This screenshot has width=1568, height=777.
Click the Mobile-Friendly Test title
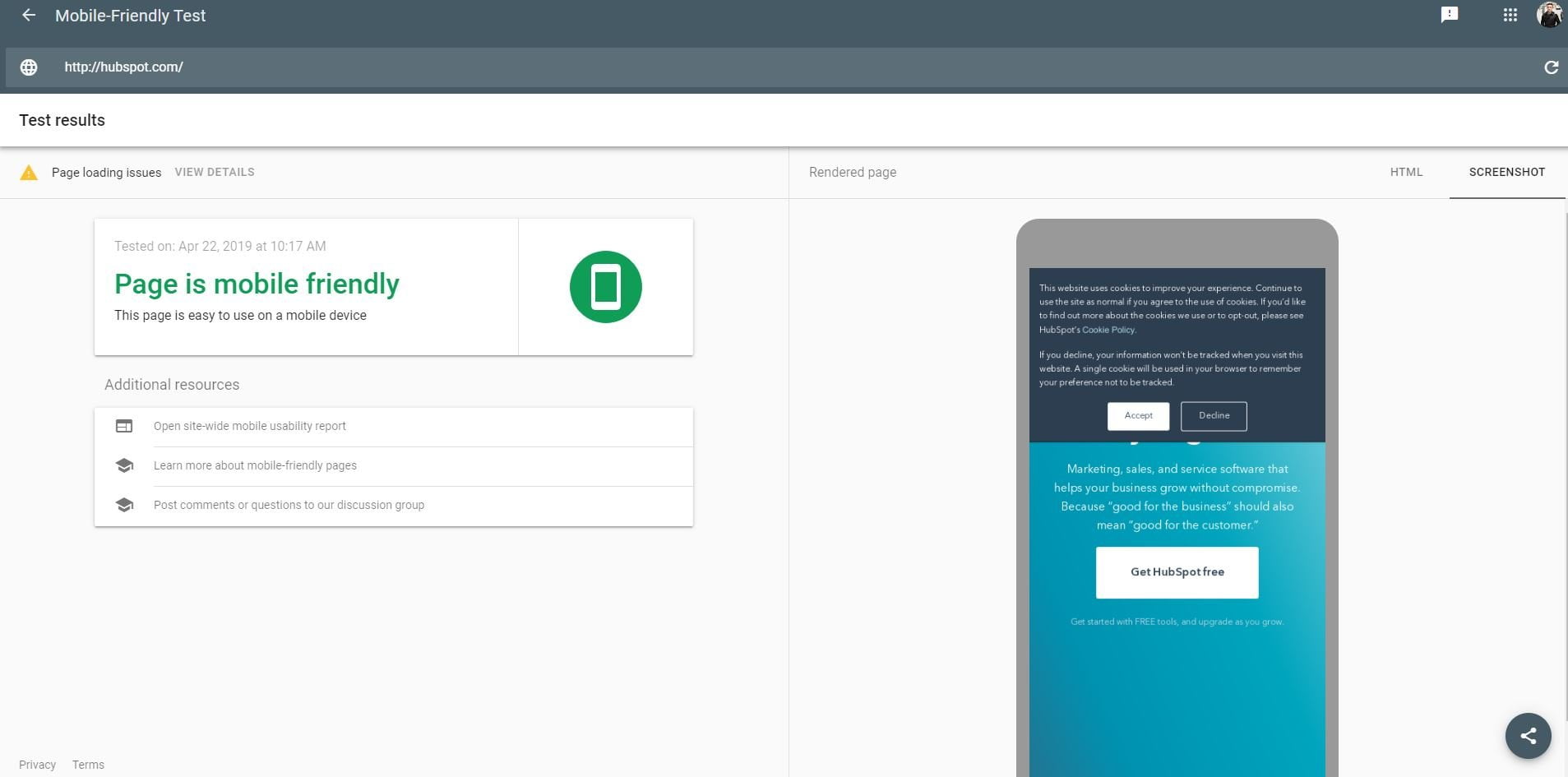click(x=130, y=16)
